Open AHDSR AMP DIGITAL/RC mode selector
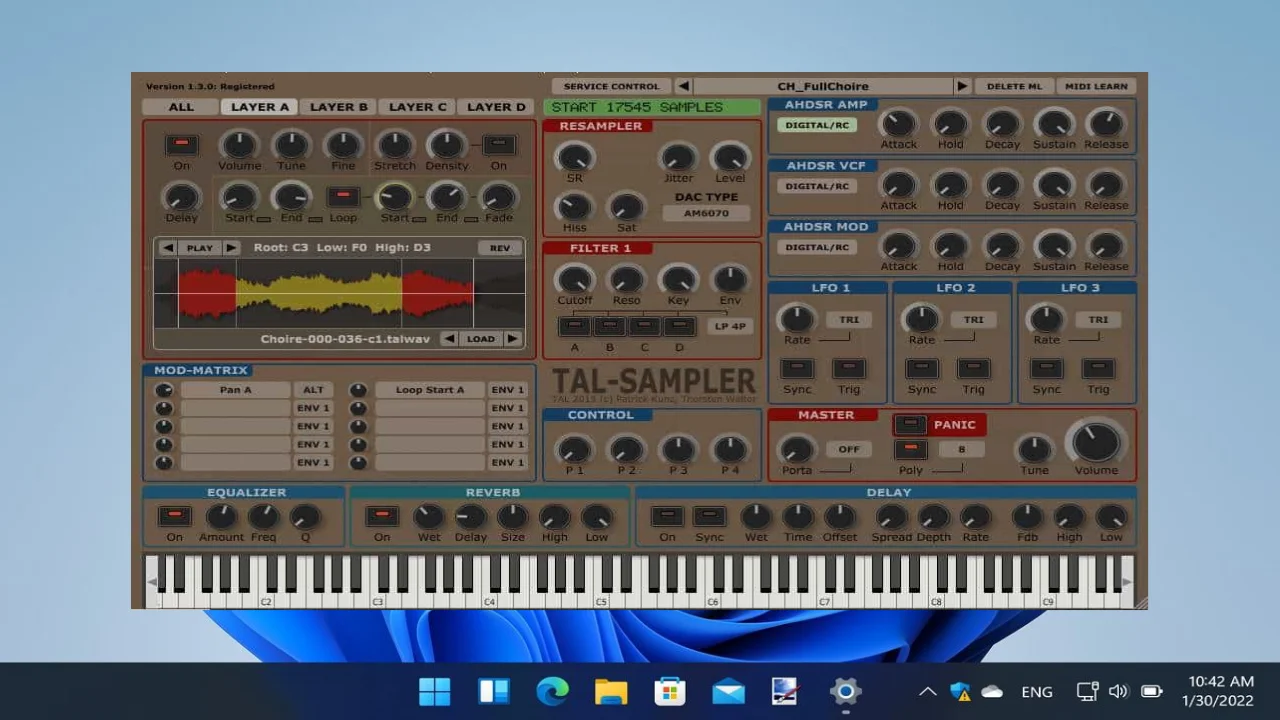The height and width of the screenshot is (720, 1280). (817, 125)
